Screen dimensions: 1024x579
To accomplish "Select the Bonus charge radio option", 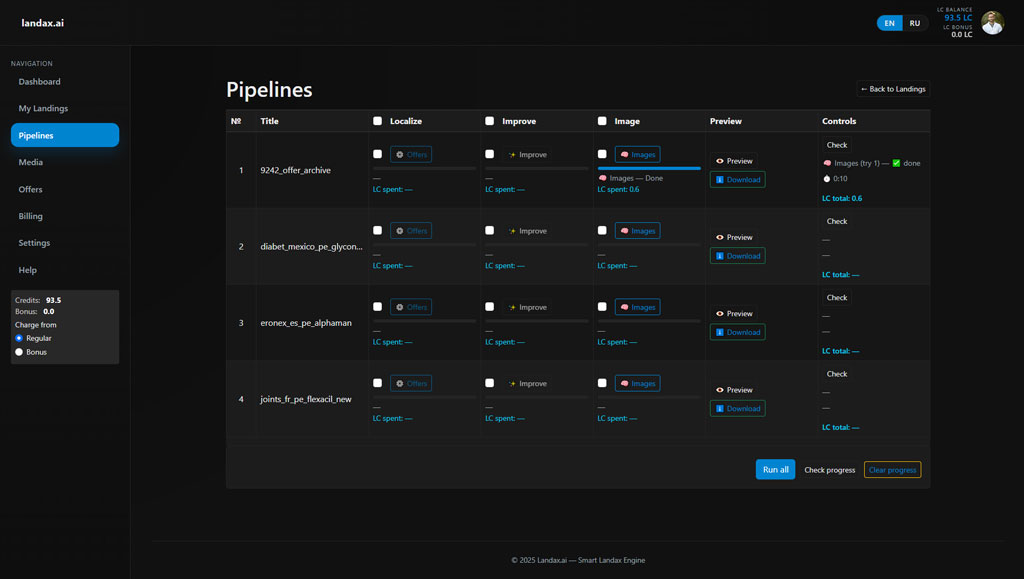I will point(19,352).
